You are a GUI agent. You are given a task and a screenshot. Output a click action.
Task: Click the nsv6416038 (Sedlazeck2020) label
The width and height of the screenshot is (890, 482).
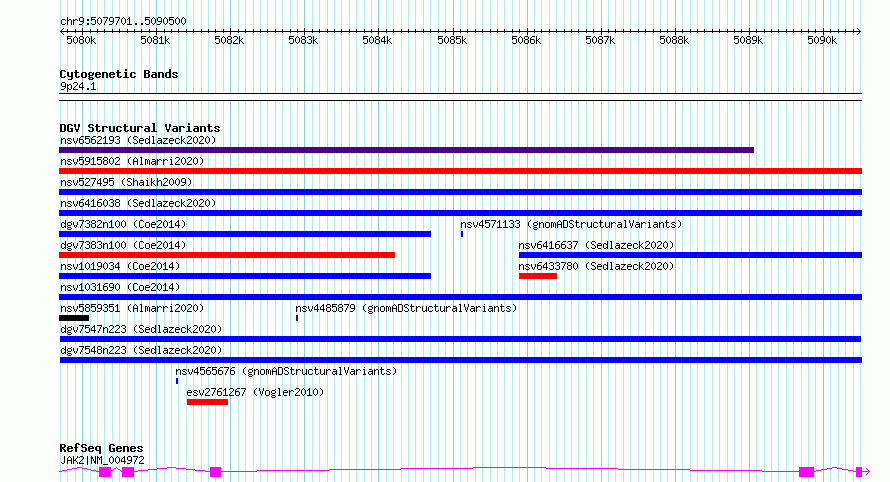tap(138, 203)
